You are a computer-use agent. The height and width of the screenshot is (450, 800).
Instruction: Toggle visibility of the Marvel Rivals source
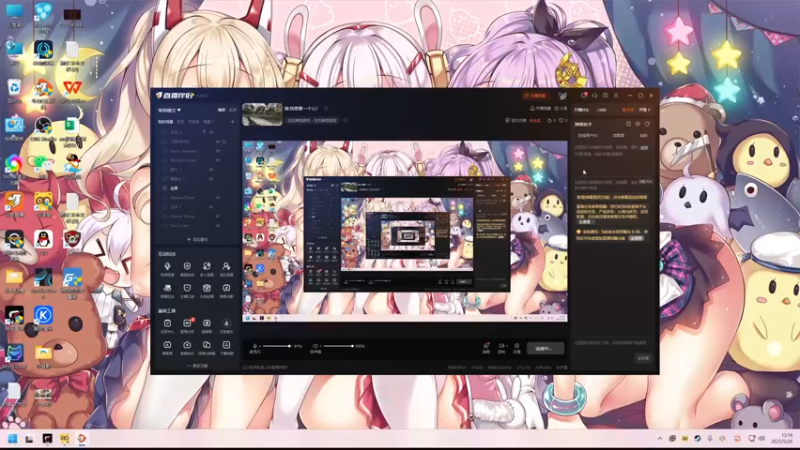coord(217,216)
